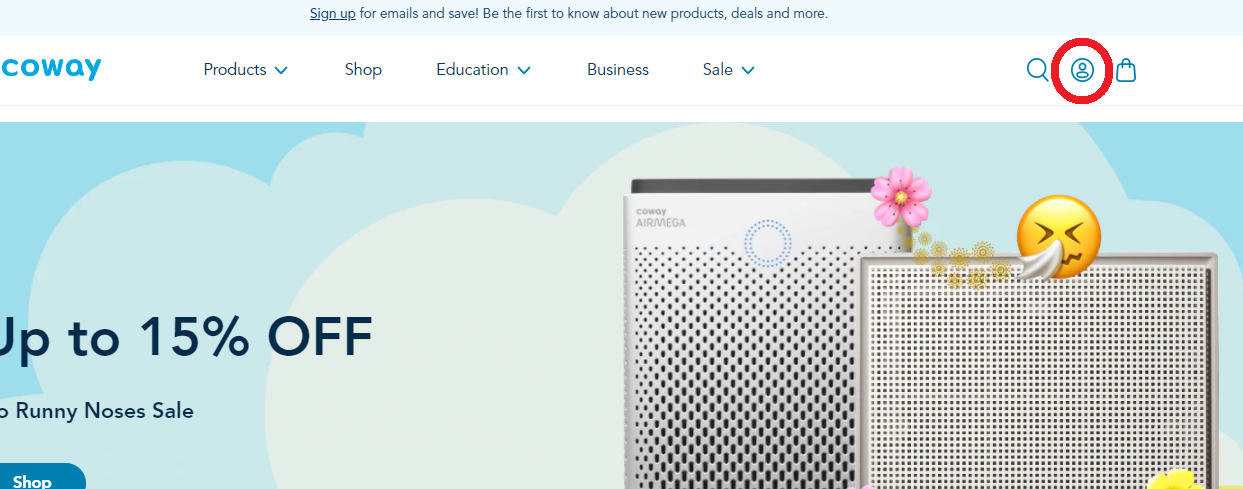Expand the Sale dropdown menu

pyautogui.click(x=729, y=70)
